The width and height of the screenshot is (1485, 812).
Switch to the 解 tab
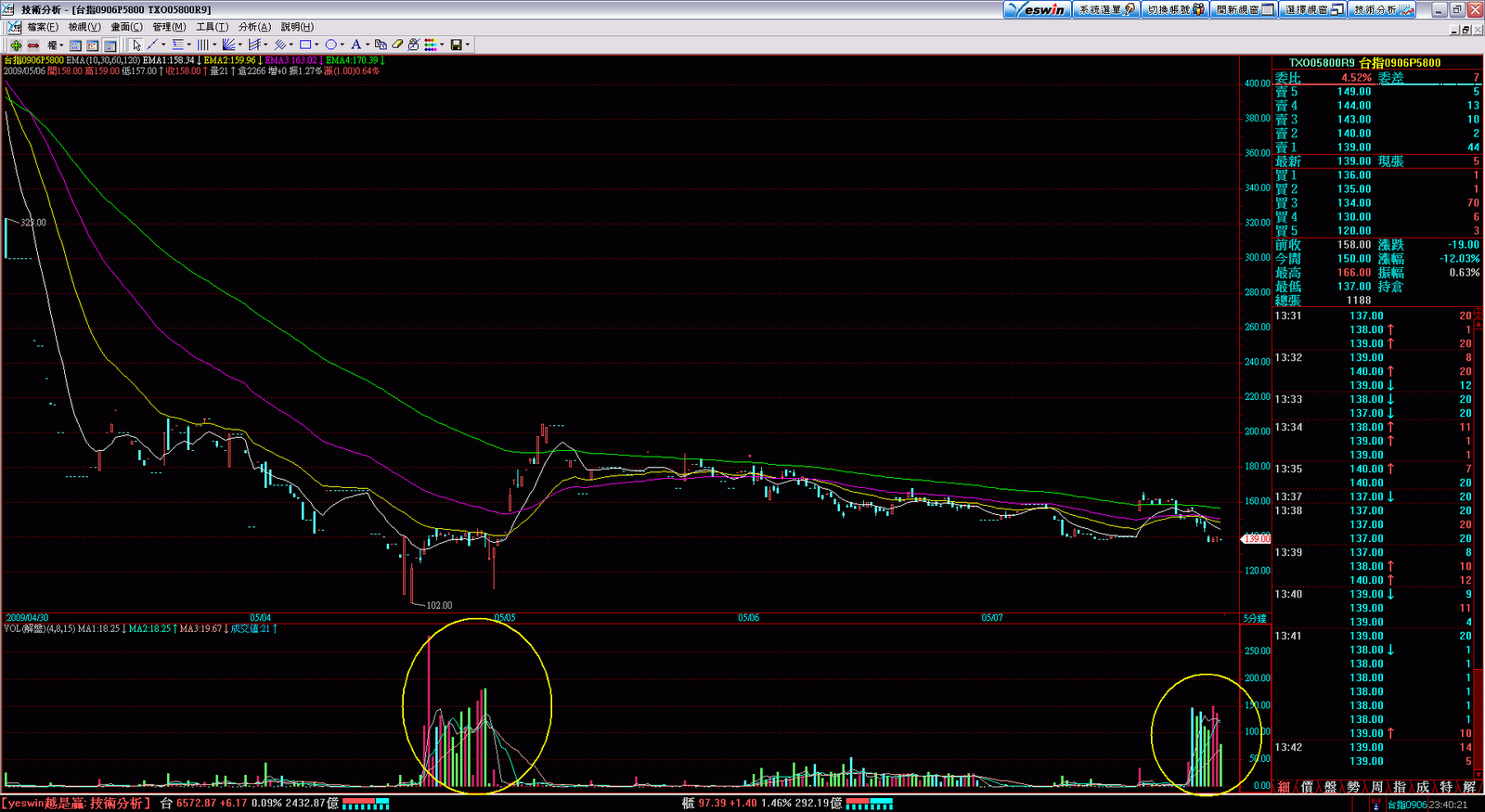pyautogui.click(x=1469, y=787)
